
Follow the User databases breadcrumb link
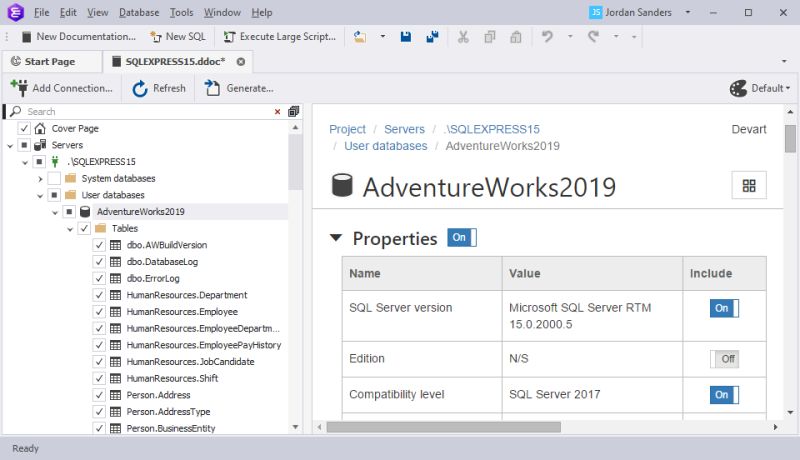pos(386,146)
